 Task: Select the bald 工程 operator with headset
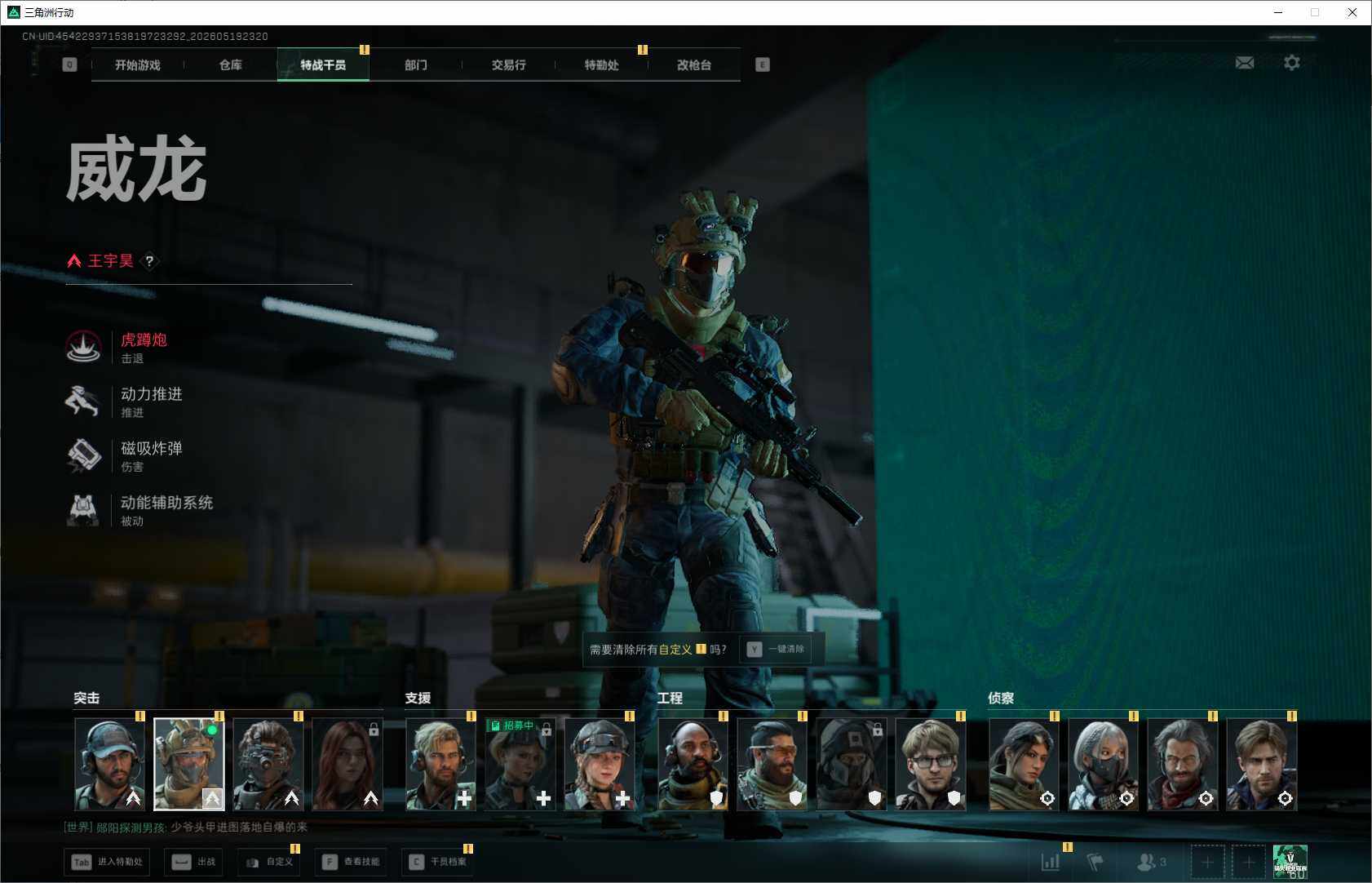[693, 764]
